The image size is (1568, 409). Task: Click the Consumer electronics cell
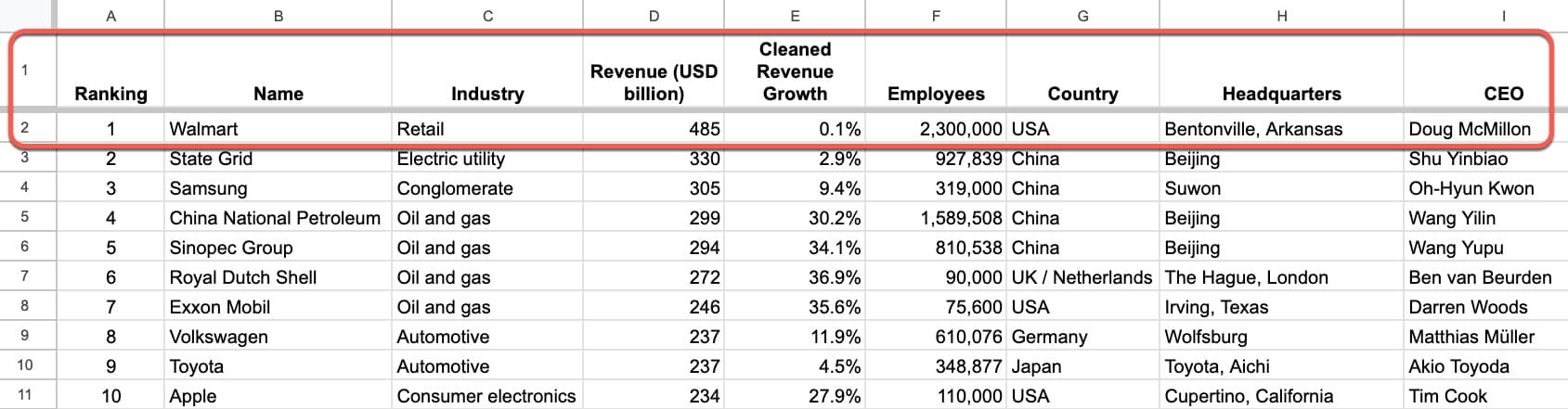(486, 396)
